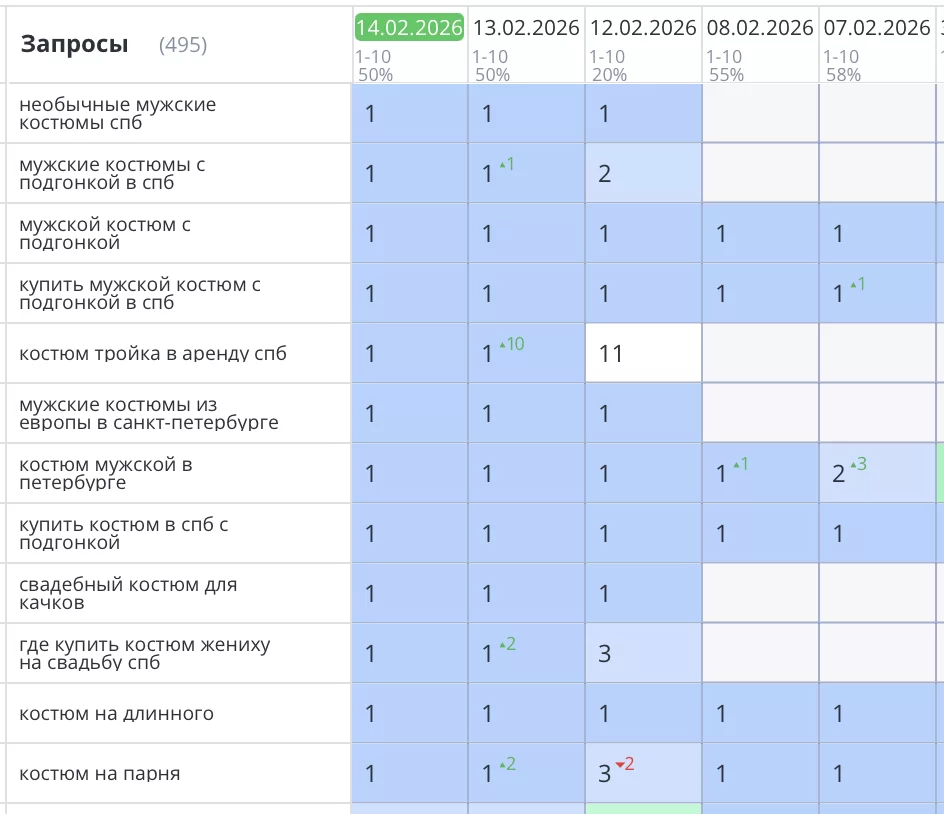
Task: Click the green +10 change indicator
Action: [x=512, y=344]
